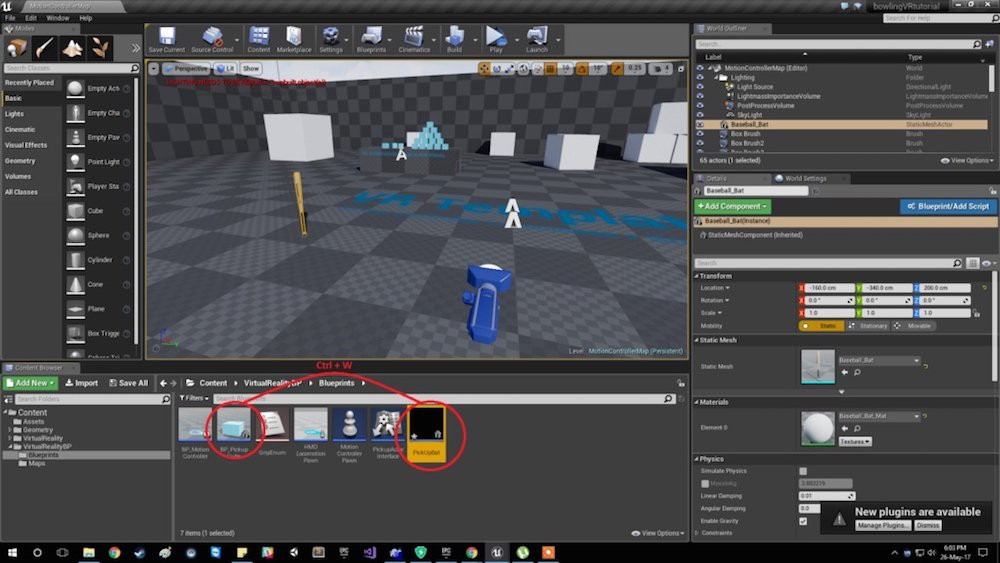Open the Marketplace toolbar icon
This screenshot has height=563, width=1000.
point(294,40)
